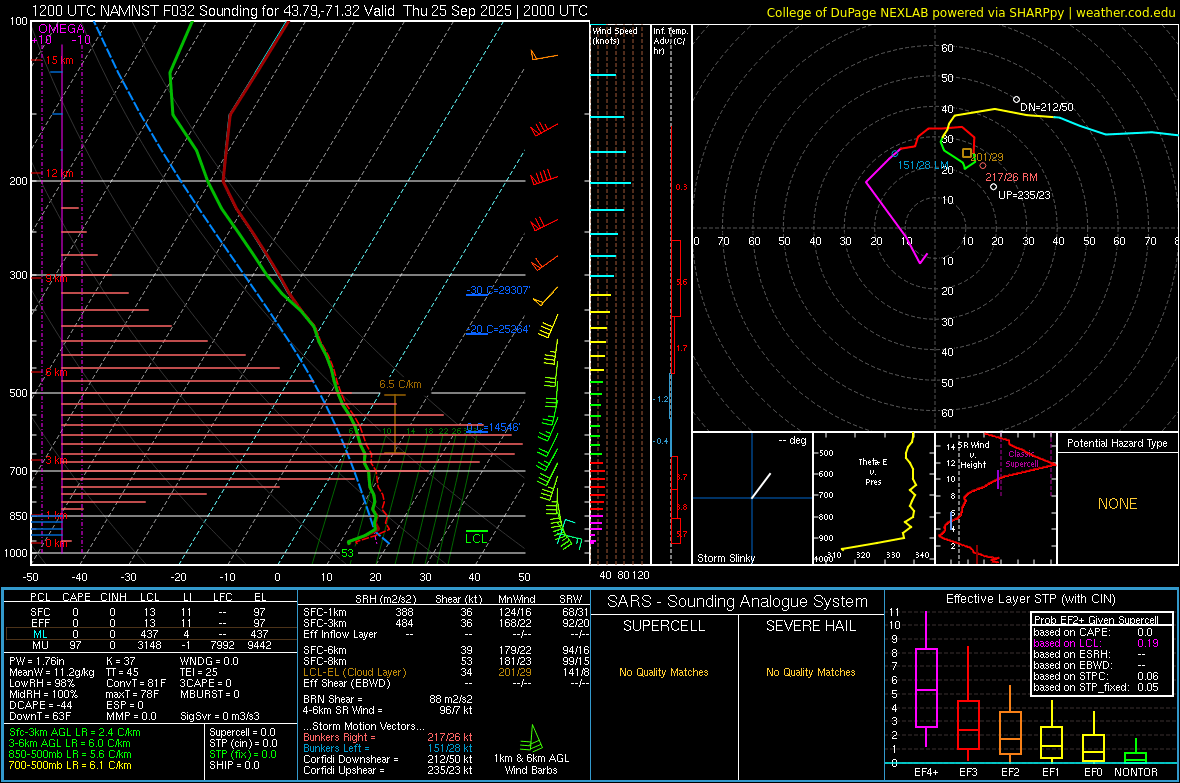Click the Storm Slinky panel label
This screenshot has height=783, width=1180.
pyautogui.click(x=725, y=558)
